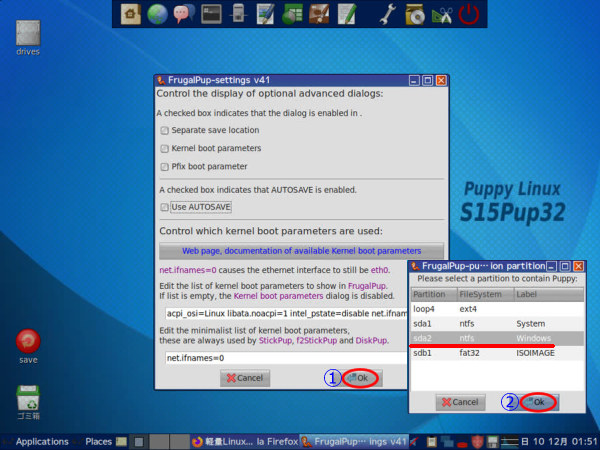Click the kernel boot parameters list field
This screenshot has height=450, width=600.
(x=286, y=314)
